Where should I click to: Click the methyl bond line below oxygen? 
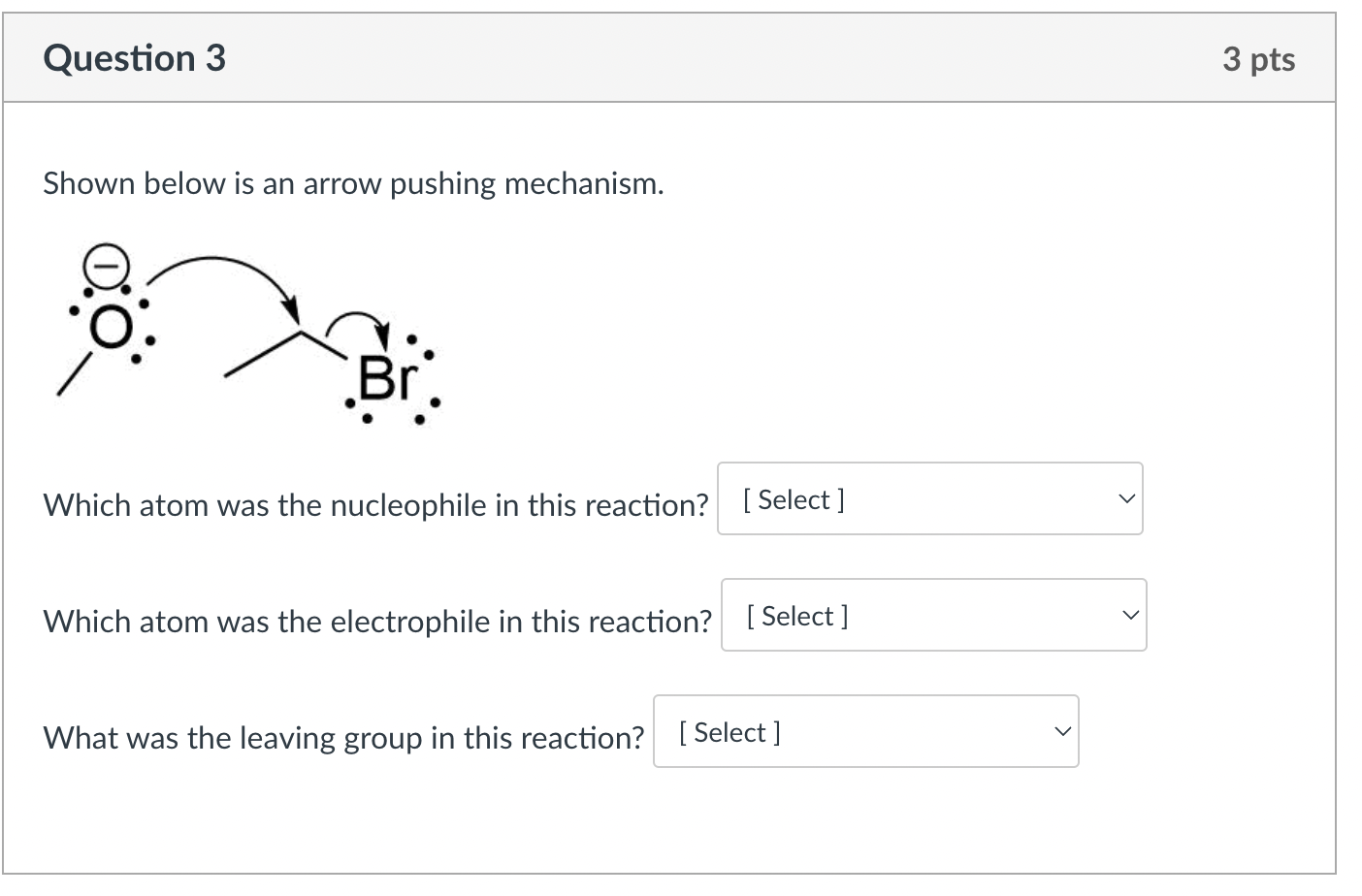73,375
